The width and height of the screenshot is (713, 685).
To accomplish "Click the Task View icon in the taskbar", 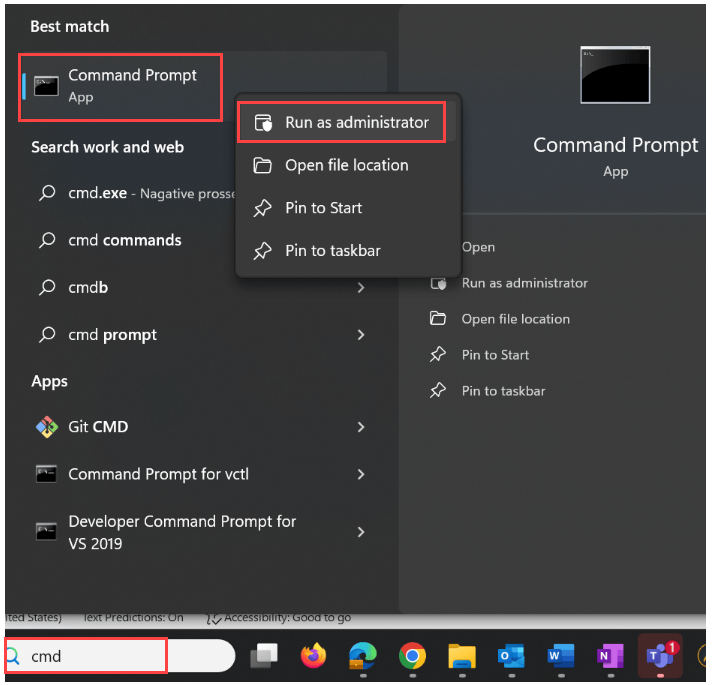I will click(264, 656).
